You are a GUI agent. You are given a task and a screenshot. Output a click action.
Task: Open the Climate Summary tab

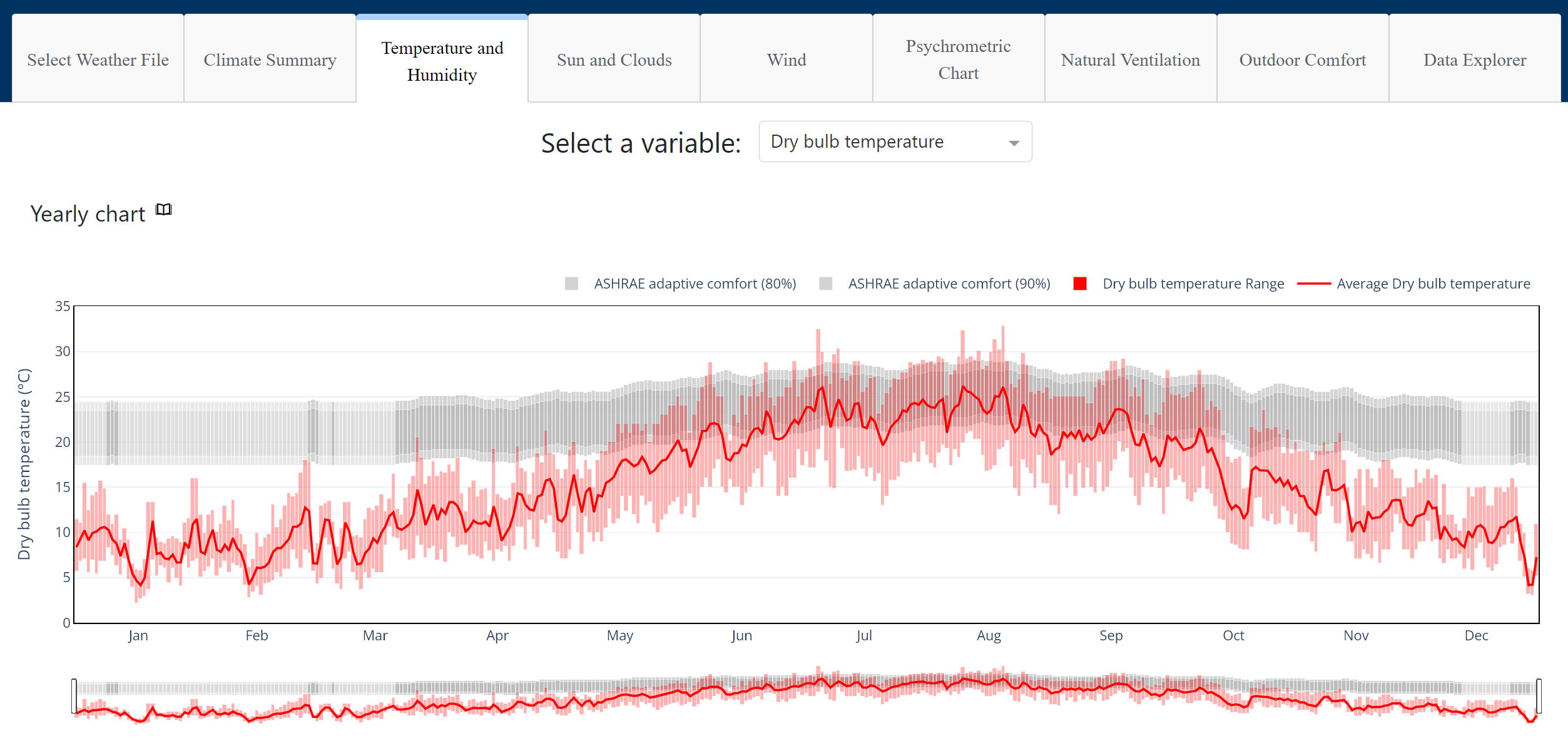270,60
